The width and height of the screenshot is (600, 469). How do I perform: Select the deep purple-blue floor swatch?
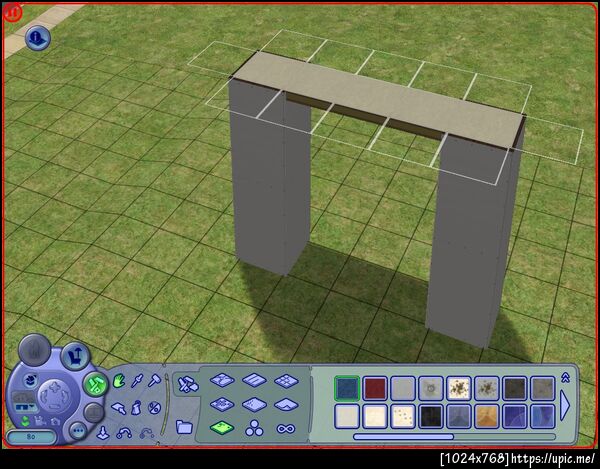515,416
